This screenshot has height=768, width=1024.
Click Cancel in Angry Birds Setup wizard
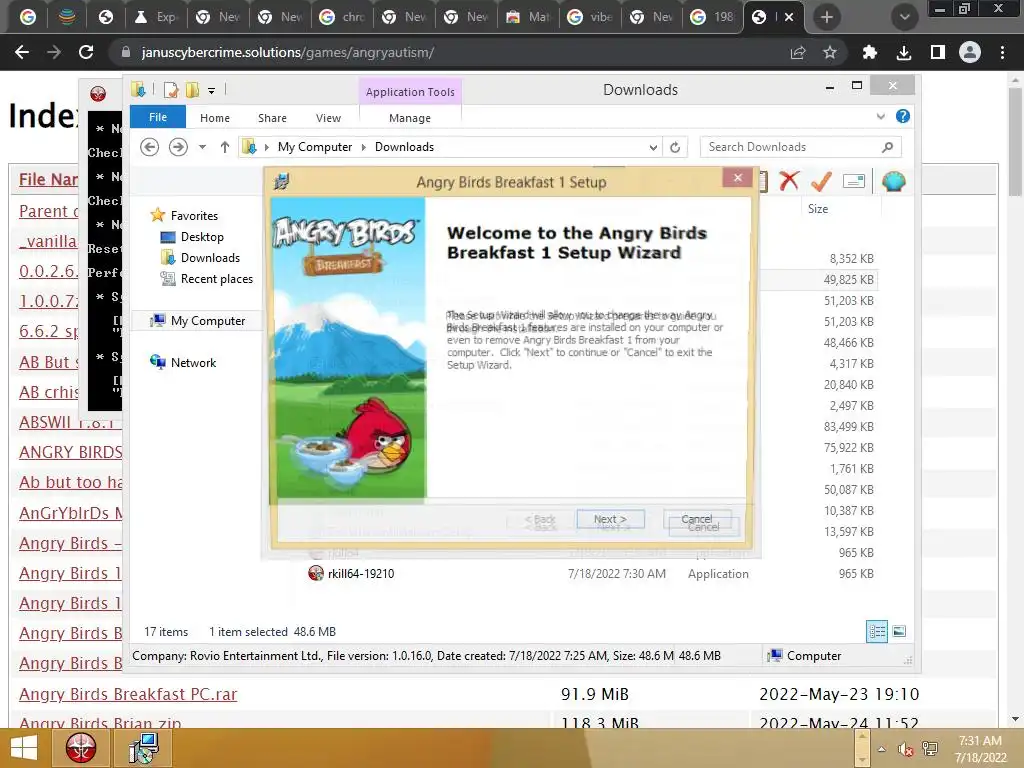[x=697, y=519]
